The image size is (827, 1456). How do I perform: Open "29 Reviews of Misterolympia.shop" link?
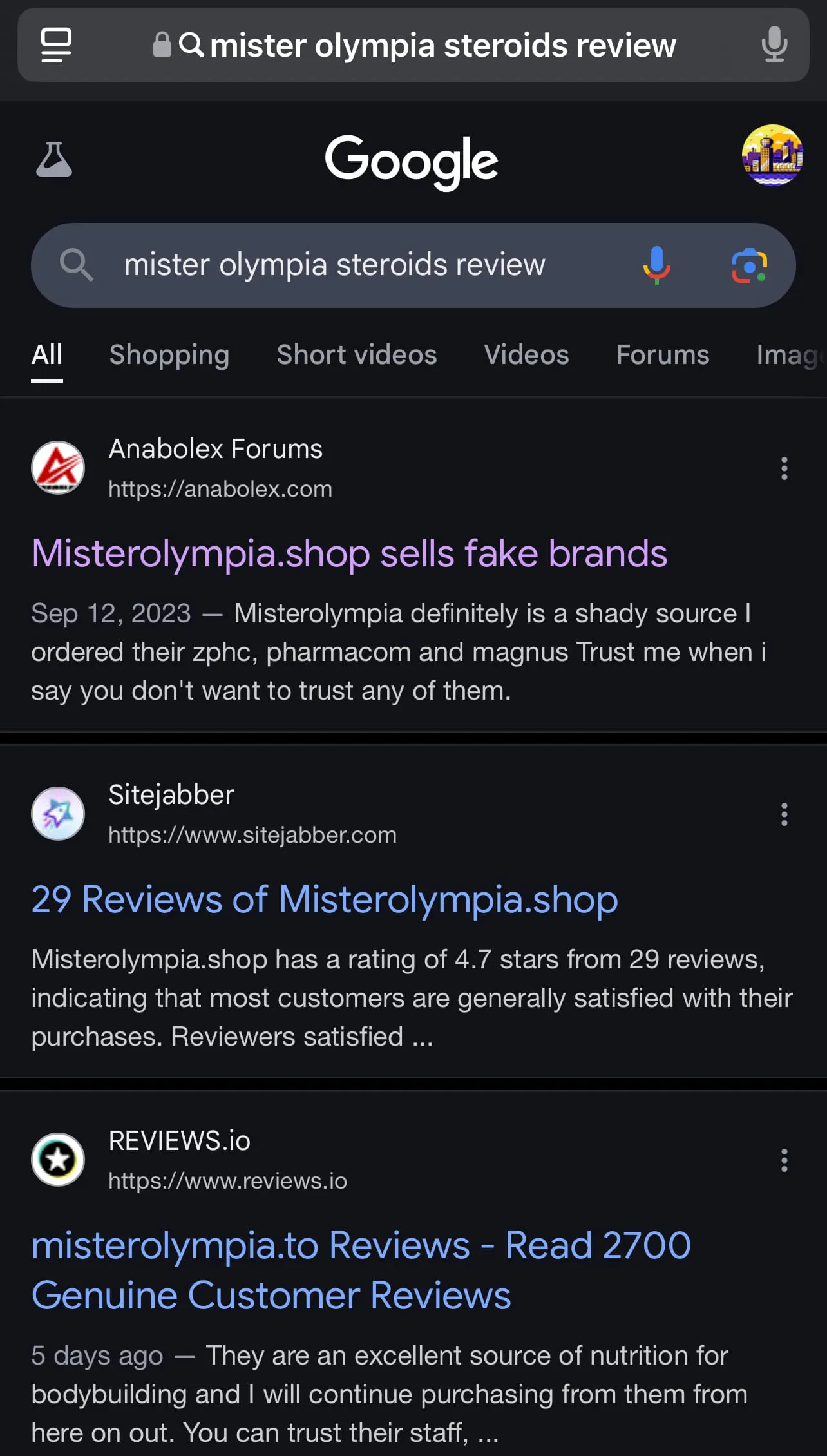click(325, 899)
